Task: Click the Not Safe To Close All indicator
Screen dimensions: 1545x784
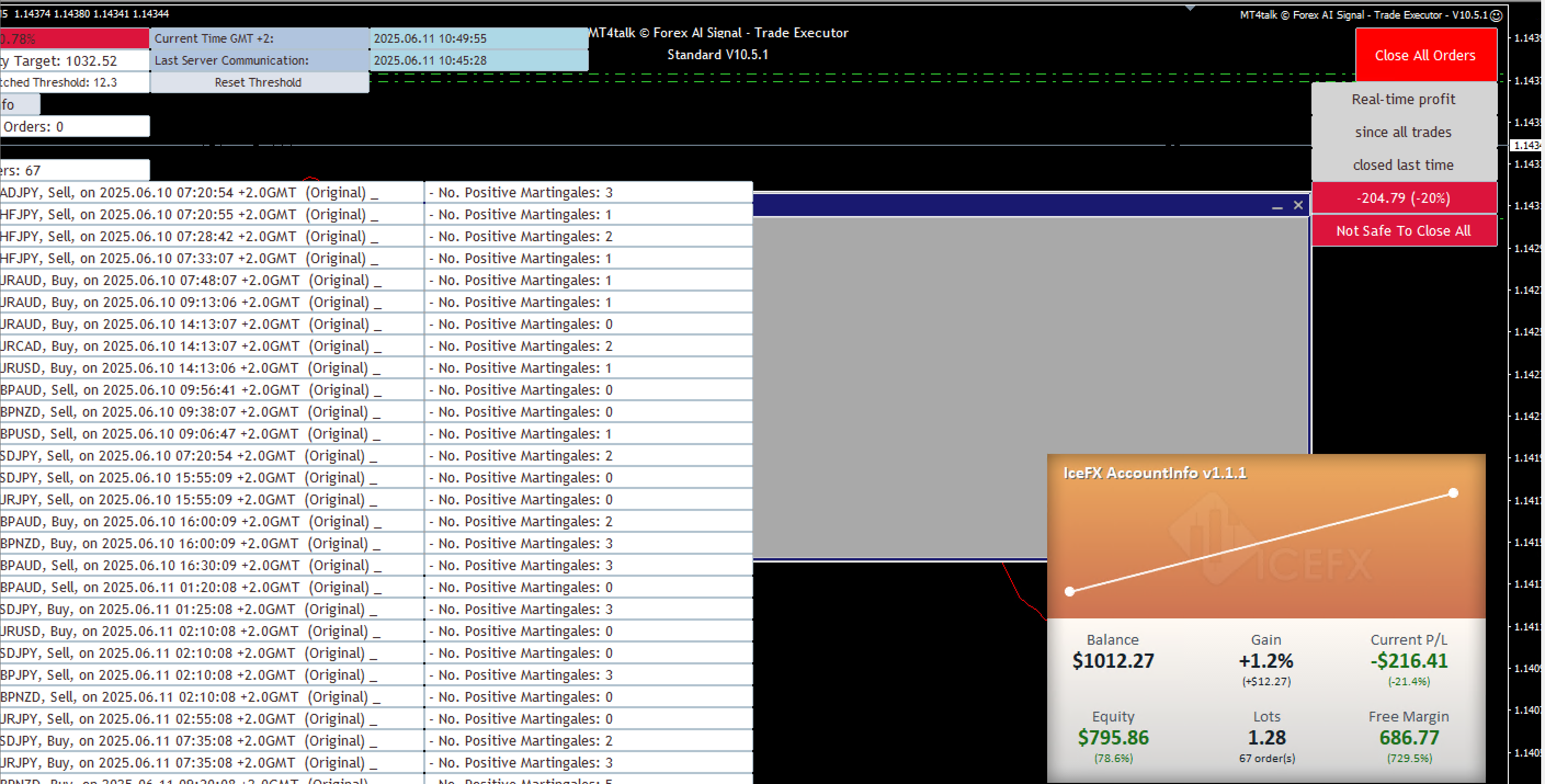Action: [1403, 231]
